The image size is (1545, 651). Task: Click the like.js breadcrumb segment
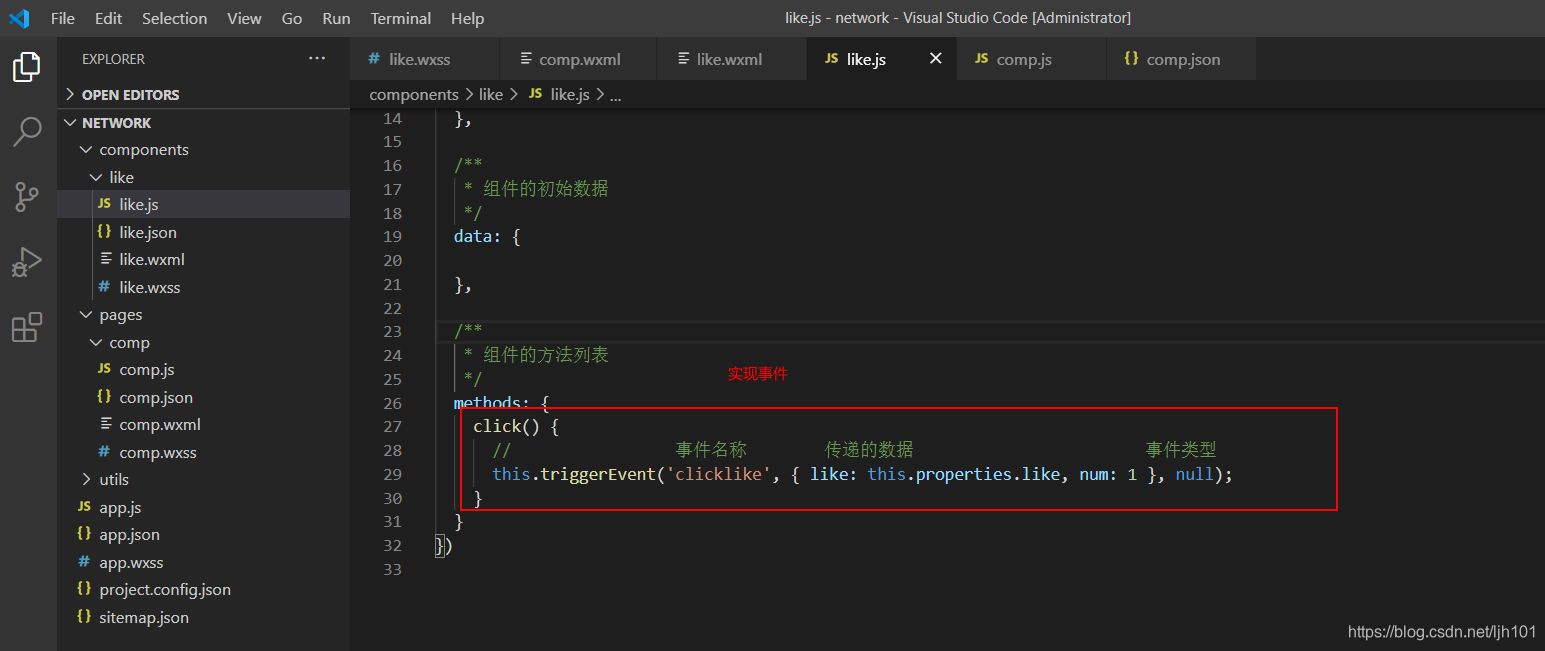point(570,94)
